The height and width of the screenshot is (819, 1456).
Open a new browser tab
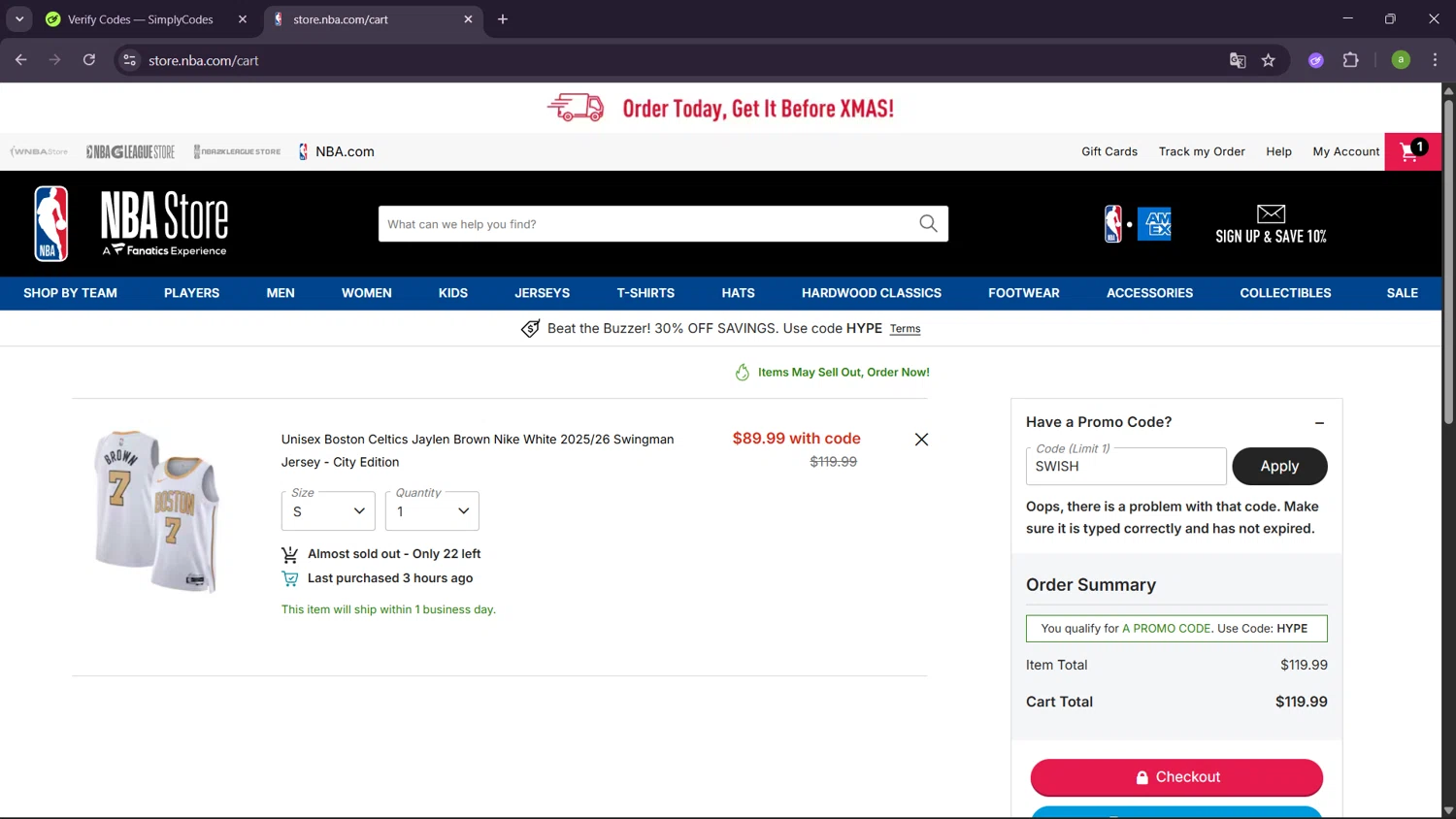click(x=503, y=19)
